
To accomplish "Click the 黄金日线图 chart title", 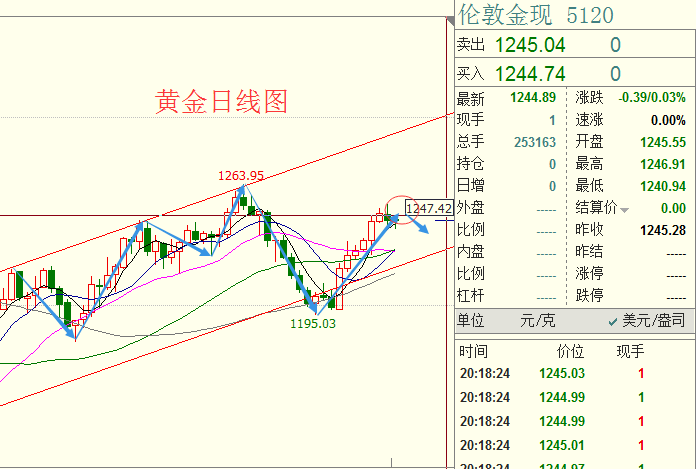I will (x=221, y=101).
